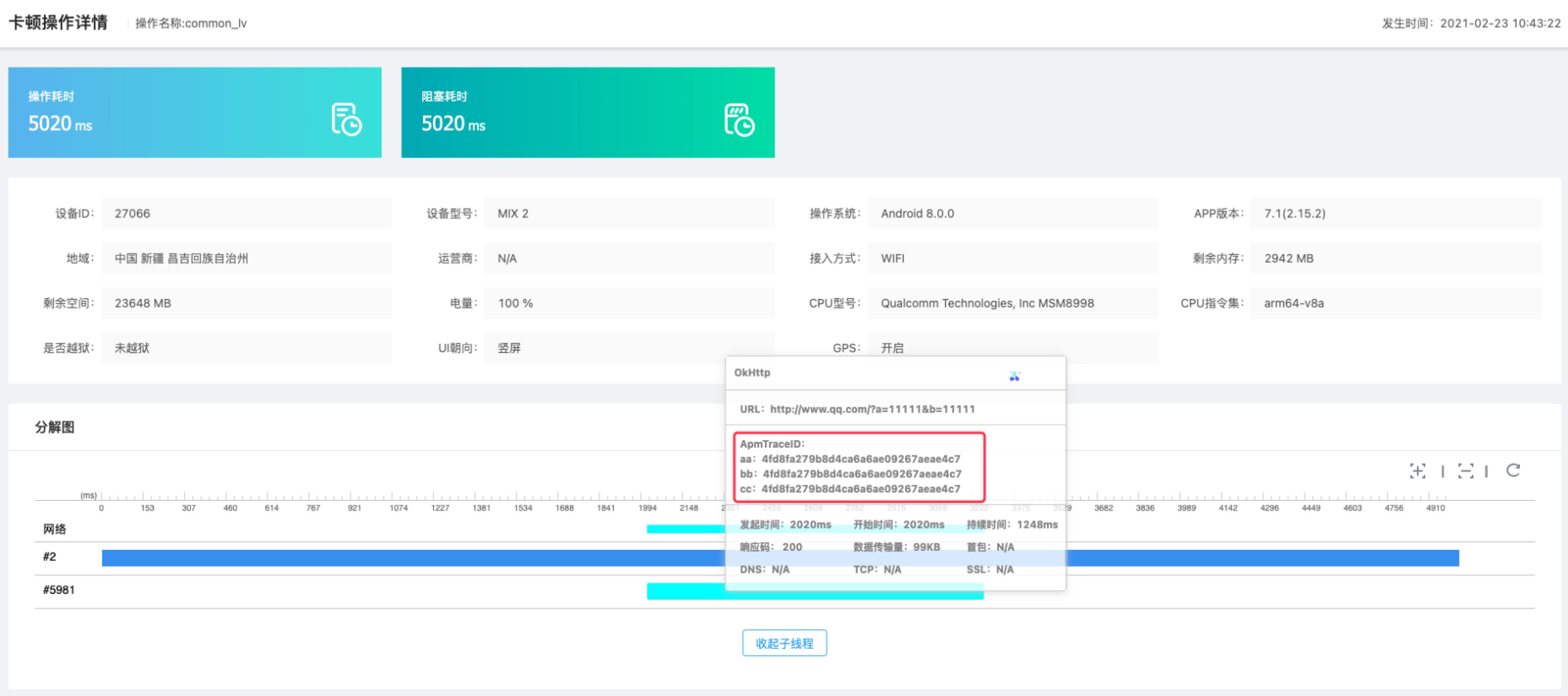Click the blocking time clock icon
1568x696 pixels.
(x=740, y=120)
